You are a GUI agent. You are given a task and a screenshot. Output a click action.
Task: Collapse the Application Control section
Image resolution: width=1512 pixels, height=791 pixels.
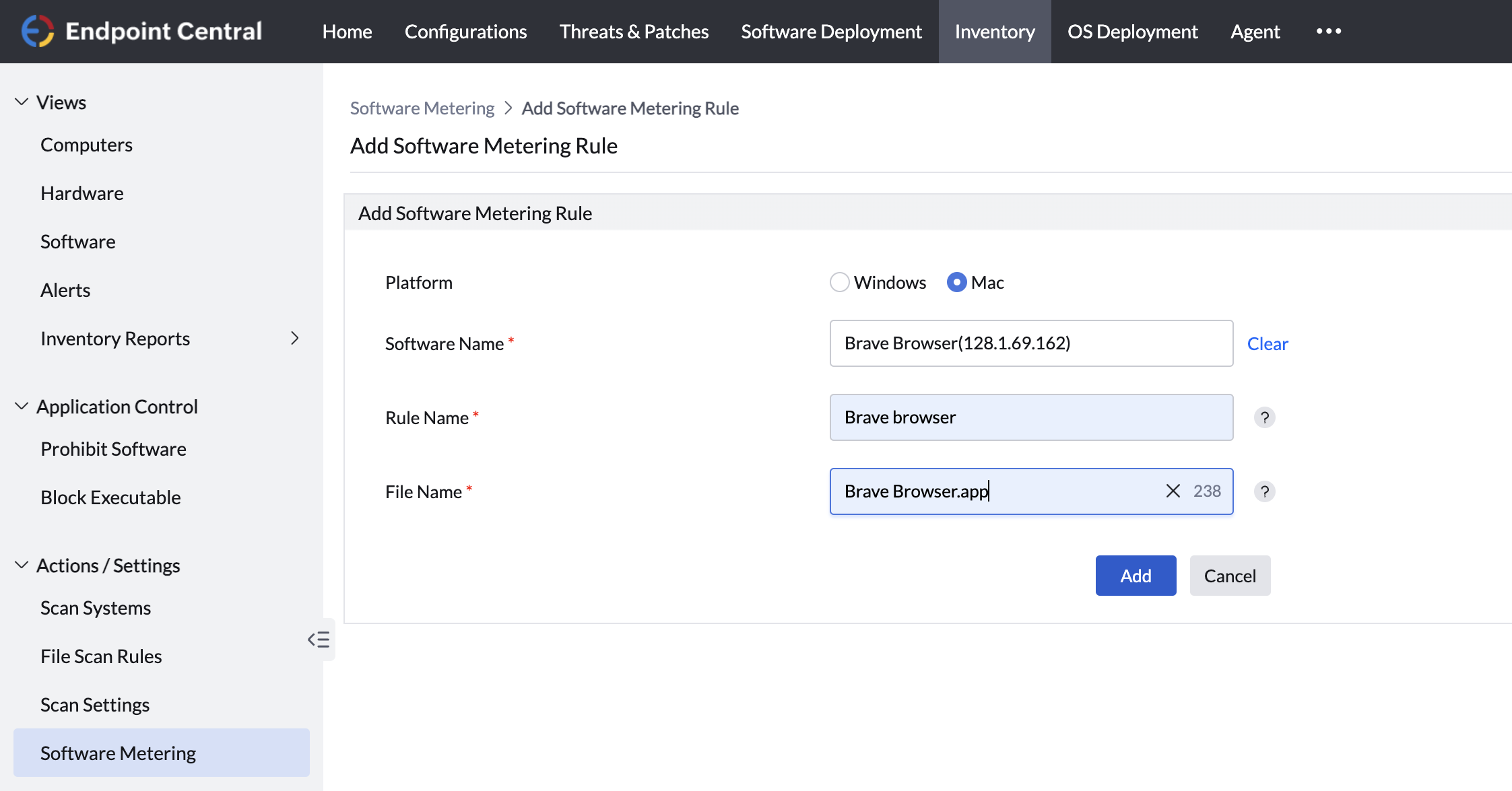tap(20, 405)
